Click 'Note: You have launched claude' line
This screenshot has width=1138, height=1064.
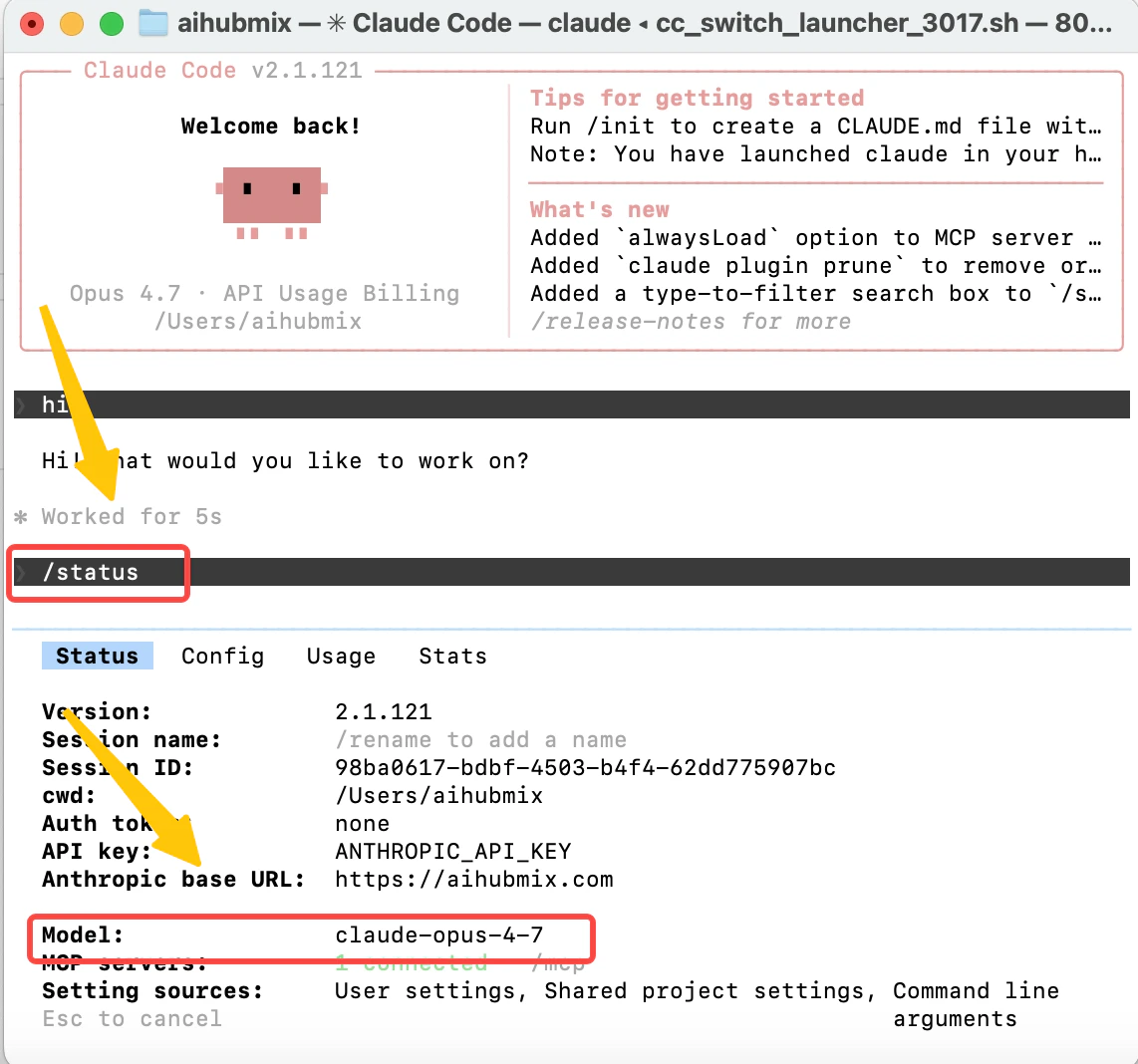[x=816, y=153]
